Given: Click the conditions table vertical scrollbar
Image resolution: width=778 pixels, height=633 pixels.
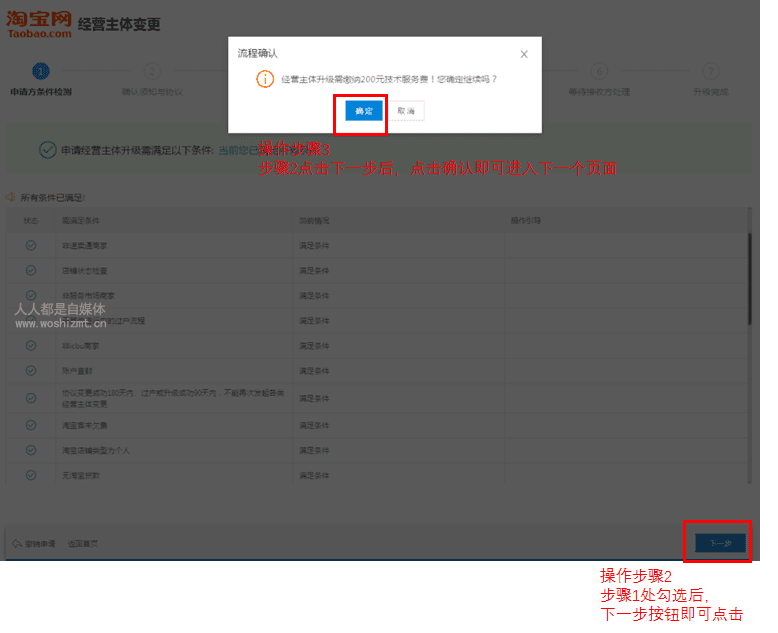Looking at the screenshot, I should (749, 280).
